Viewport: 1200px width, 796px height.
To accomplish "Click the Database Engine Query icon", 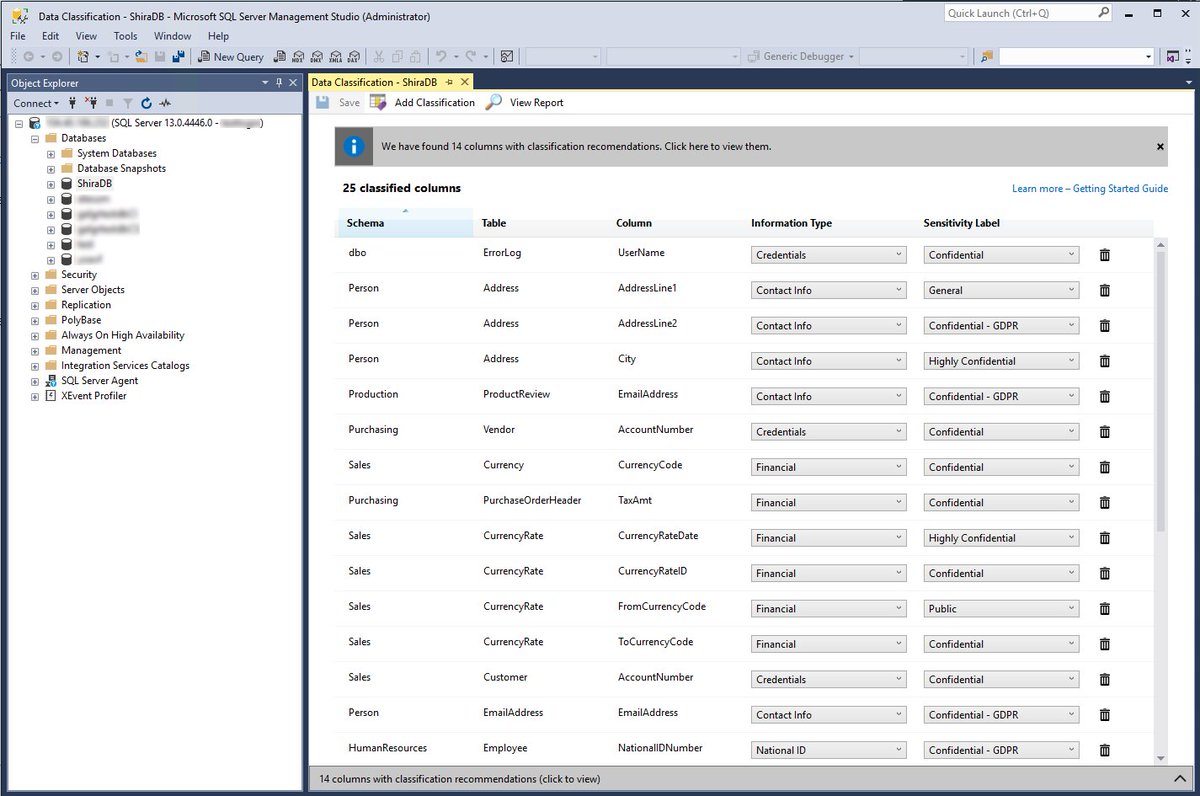I will coord(281,57).
